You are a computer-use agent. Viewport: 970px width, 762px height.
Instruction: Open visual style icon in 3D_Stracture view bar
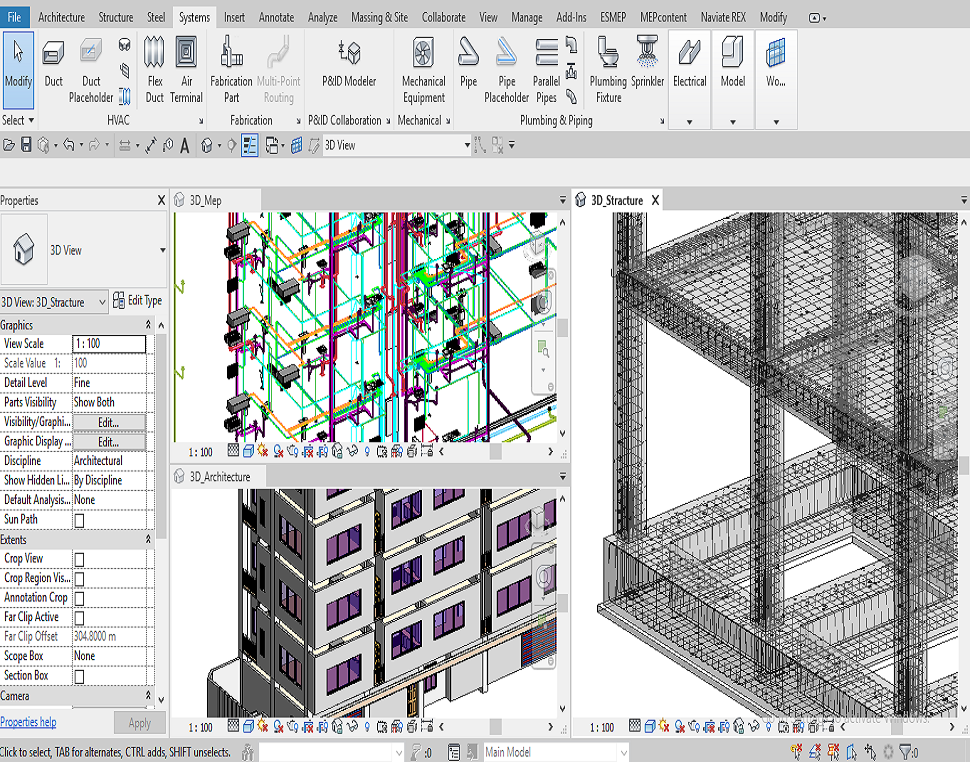(650, 726)
